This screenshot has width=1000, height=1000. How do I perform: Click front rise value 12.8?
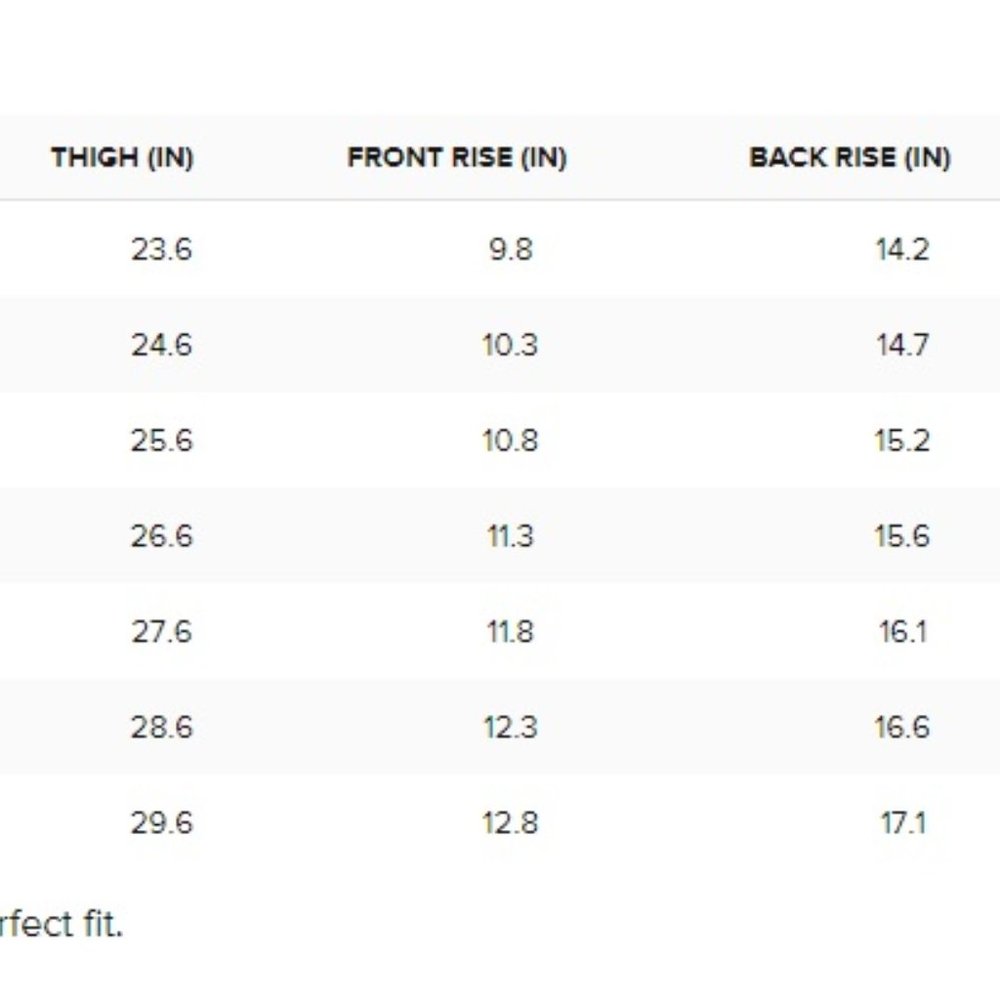point(510,823)
